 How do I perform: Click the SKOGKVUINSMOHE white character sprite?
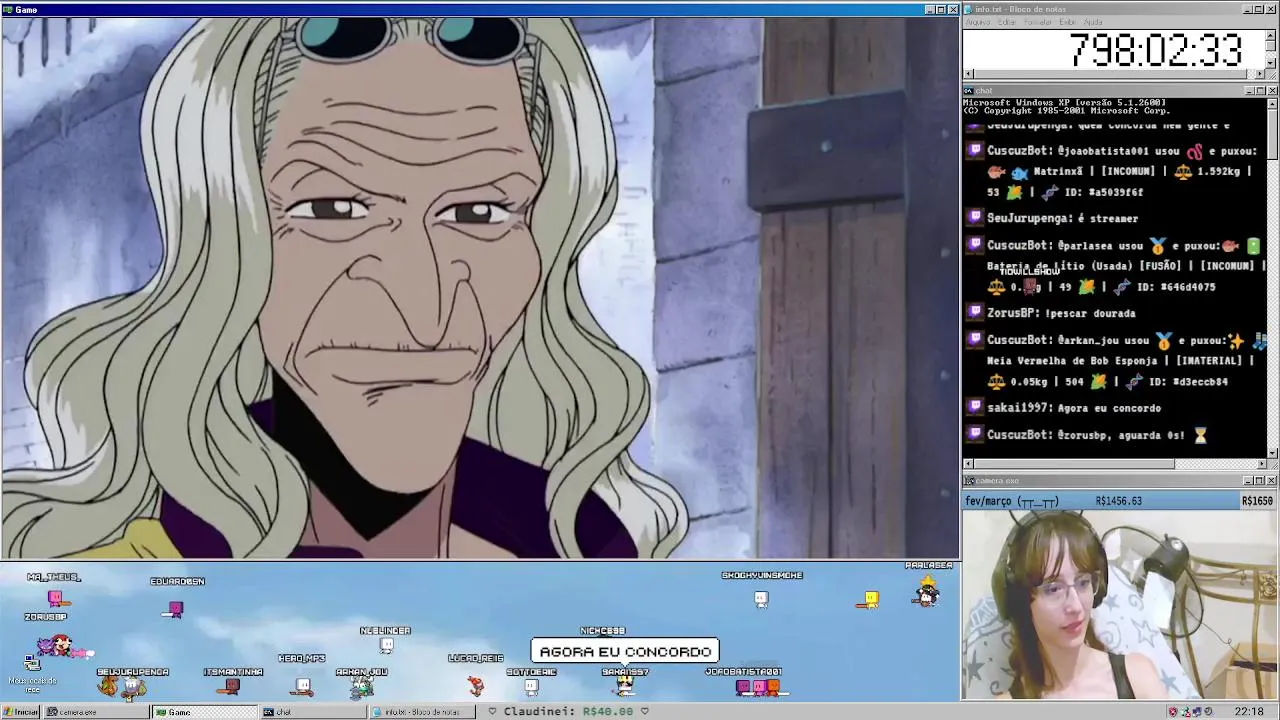(762, 599)
